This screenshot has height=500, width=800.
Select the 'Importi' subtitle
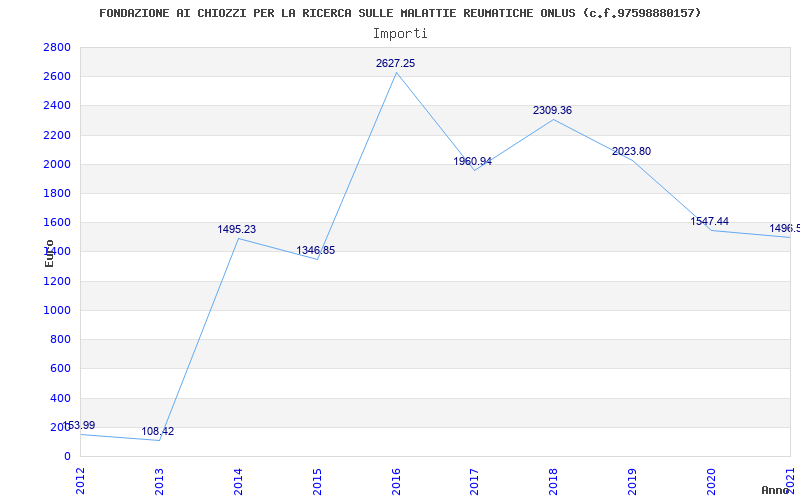tap(400, 34)
